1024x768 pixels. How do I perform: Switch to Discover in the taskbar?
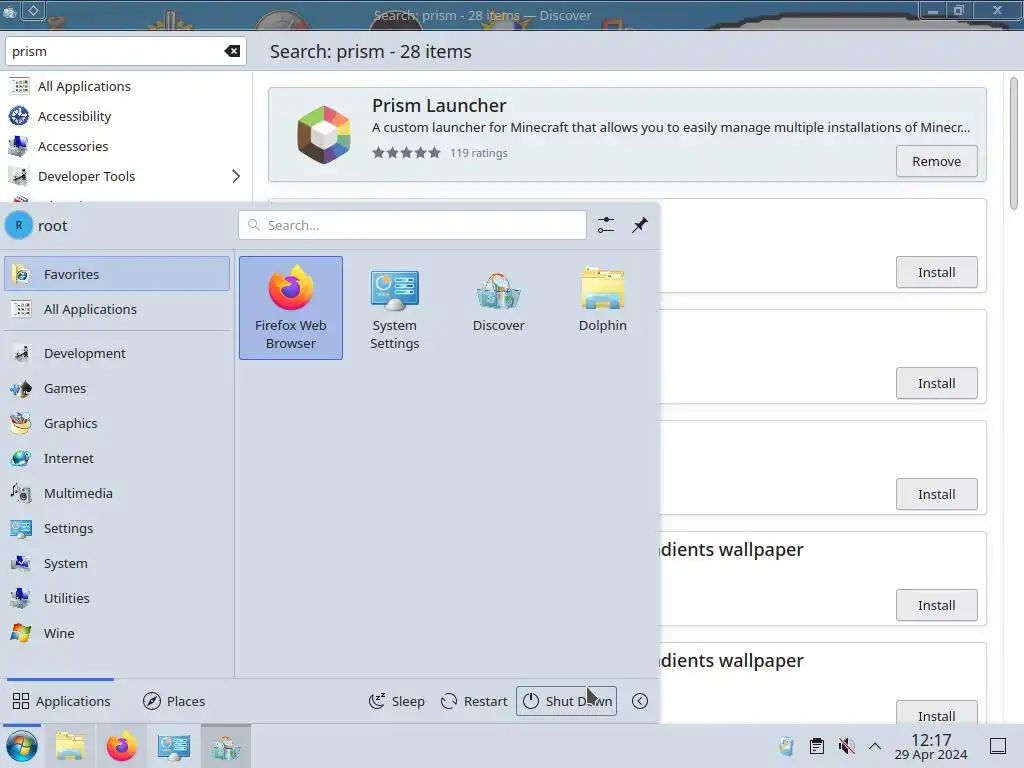[226, 746]
